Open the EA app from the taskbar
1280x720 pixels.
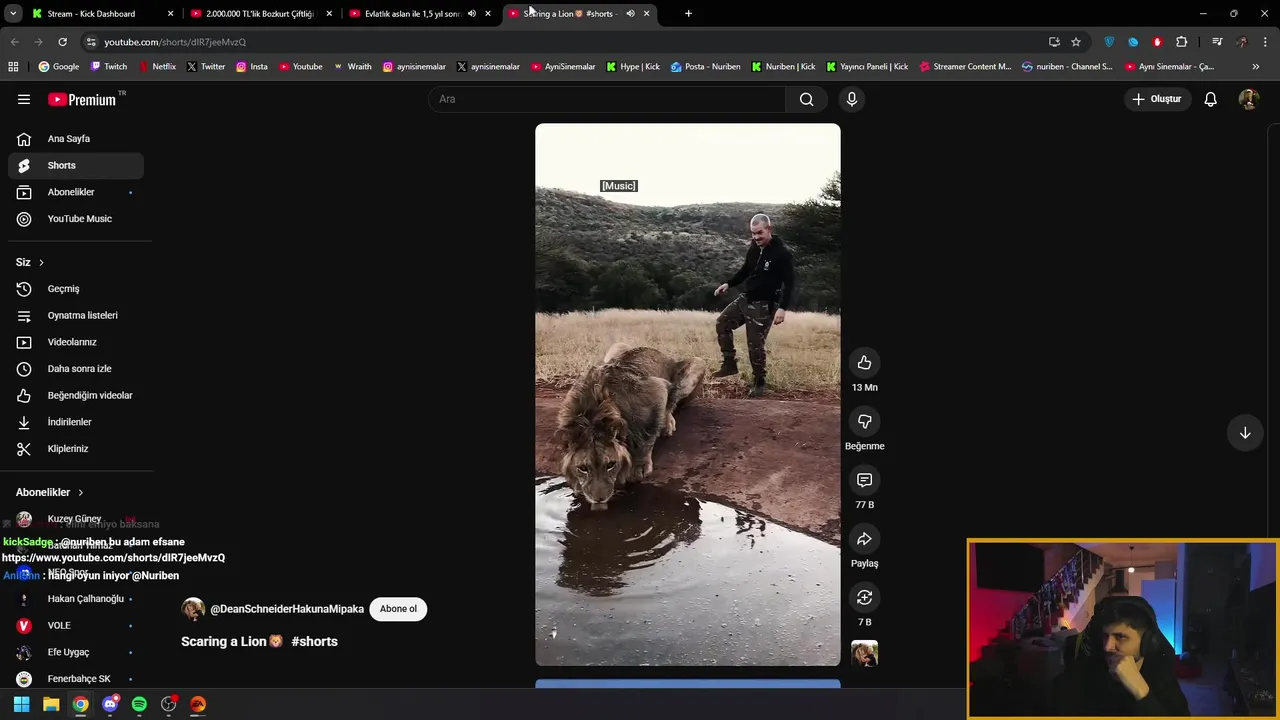pyautogui.click(x=198, y=704)
